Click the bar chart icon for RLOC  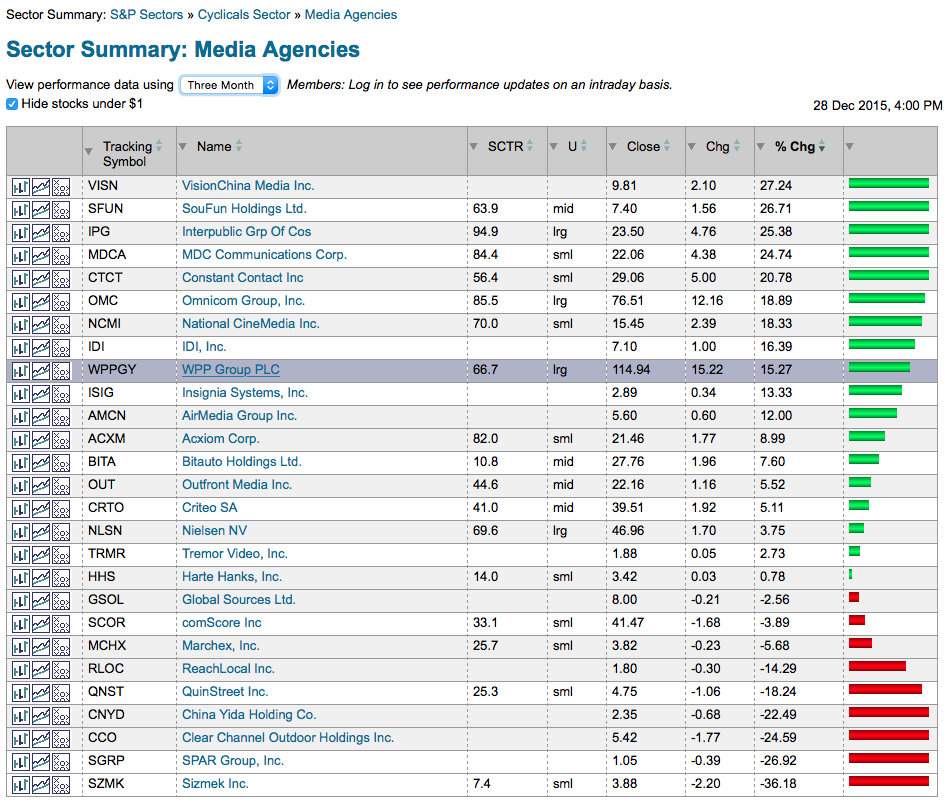click(21, 670)
